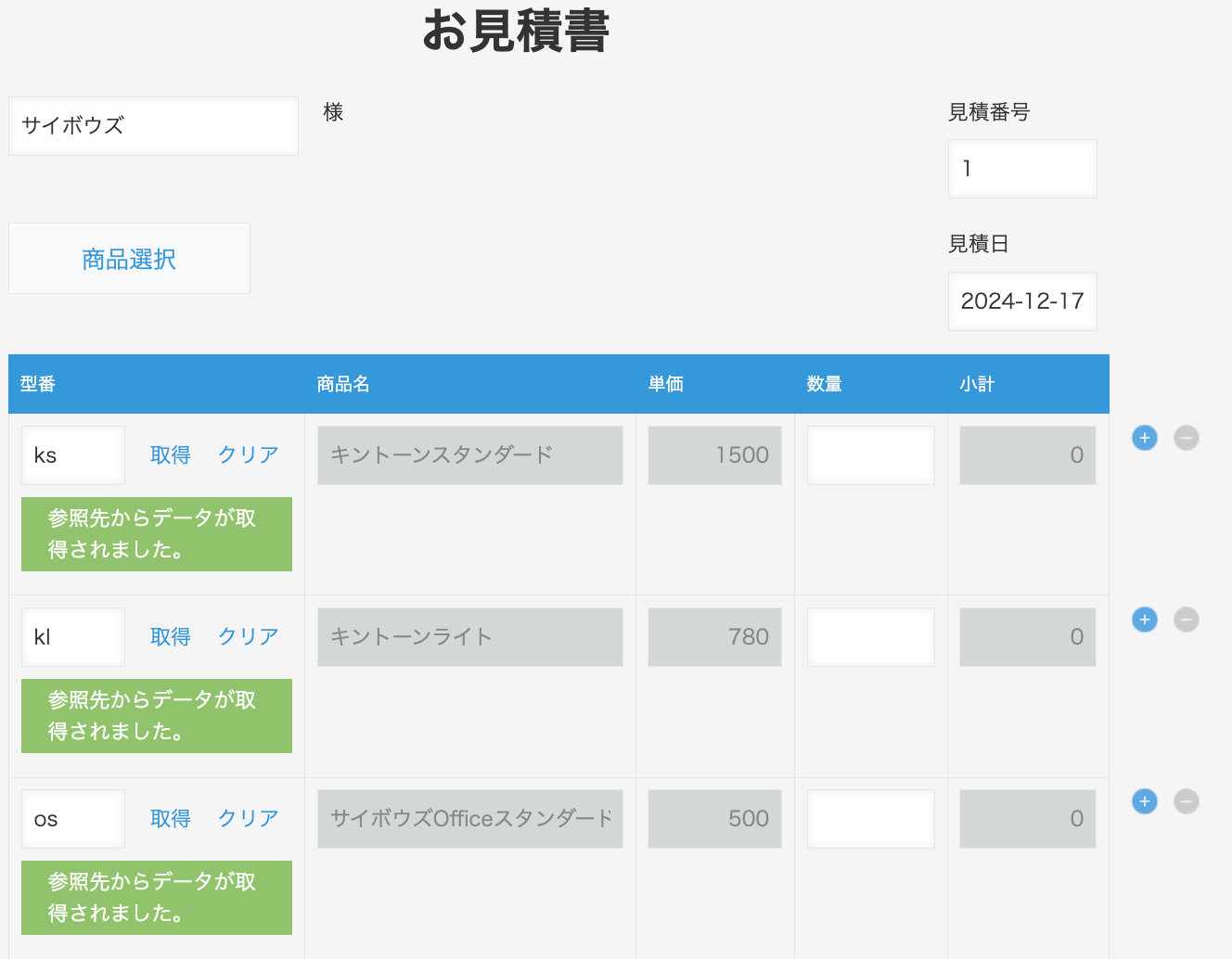Viewport: 1232px width, 959px height.
Task: Focus the model number field containing kl
Action: point(73,637)
